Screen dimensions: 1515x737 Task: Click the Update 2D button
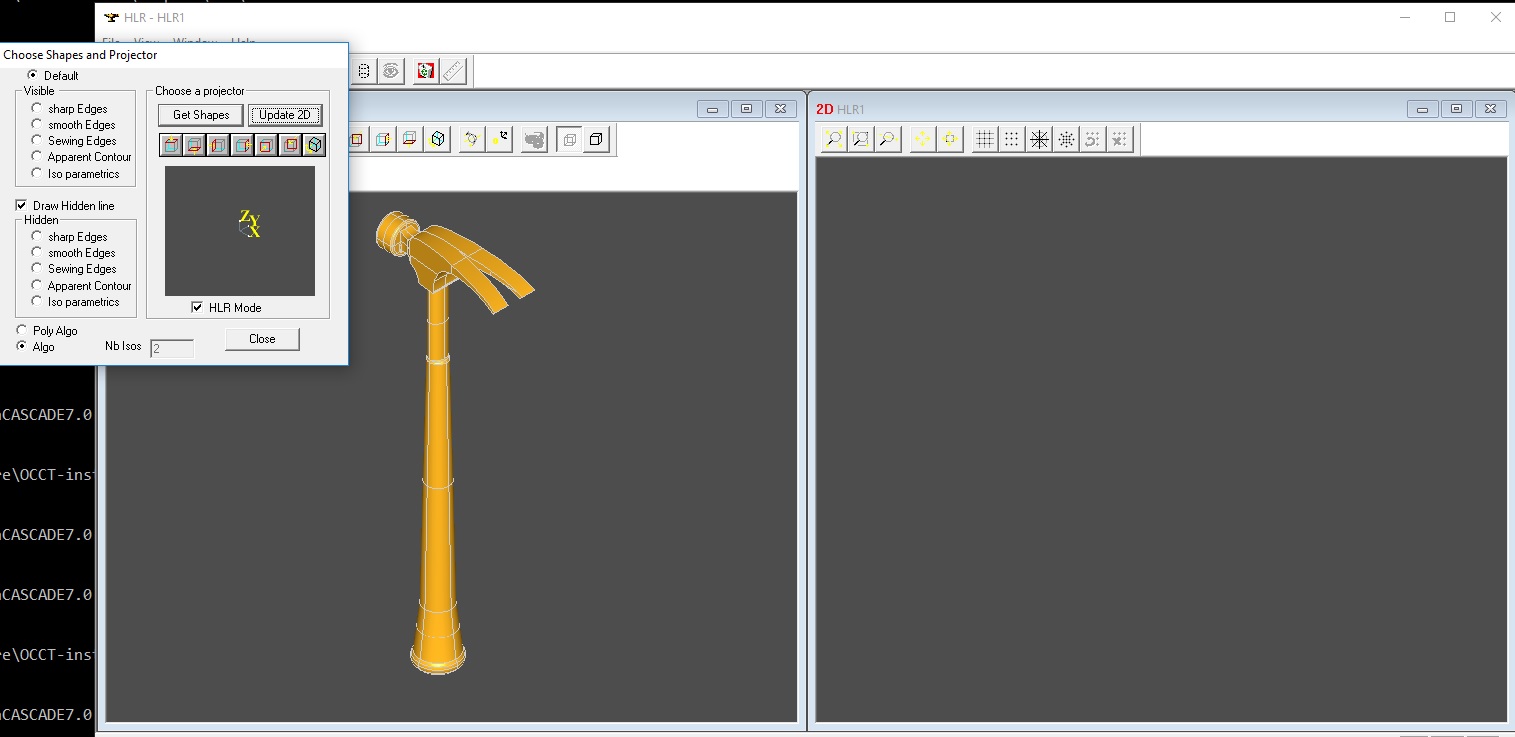coord(285,115)
